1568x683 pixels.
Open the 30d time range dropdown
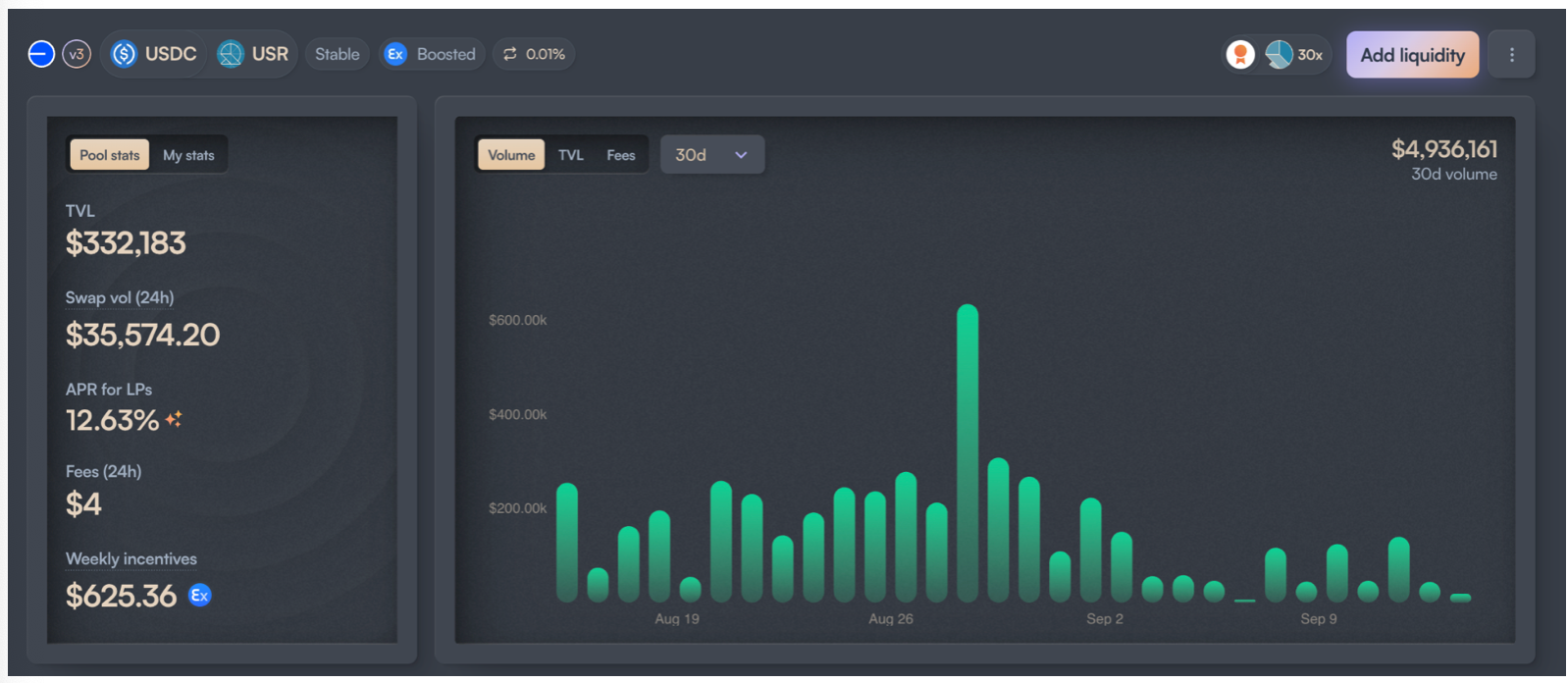(711, 155)
